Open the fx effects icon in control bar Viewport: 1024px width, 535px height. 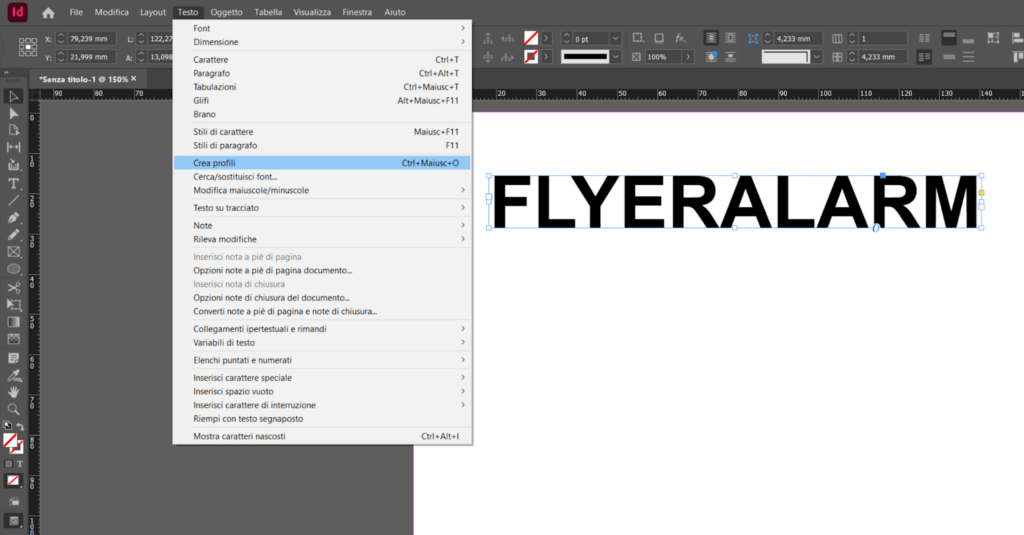[x=680, y=38]
